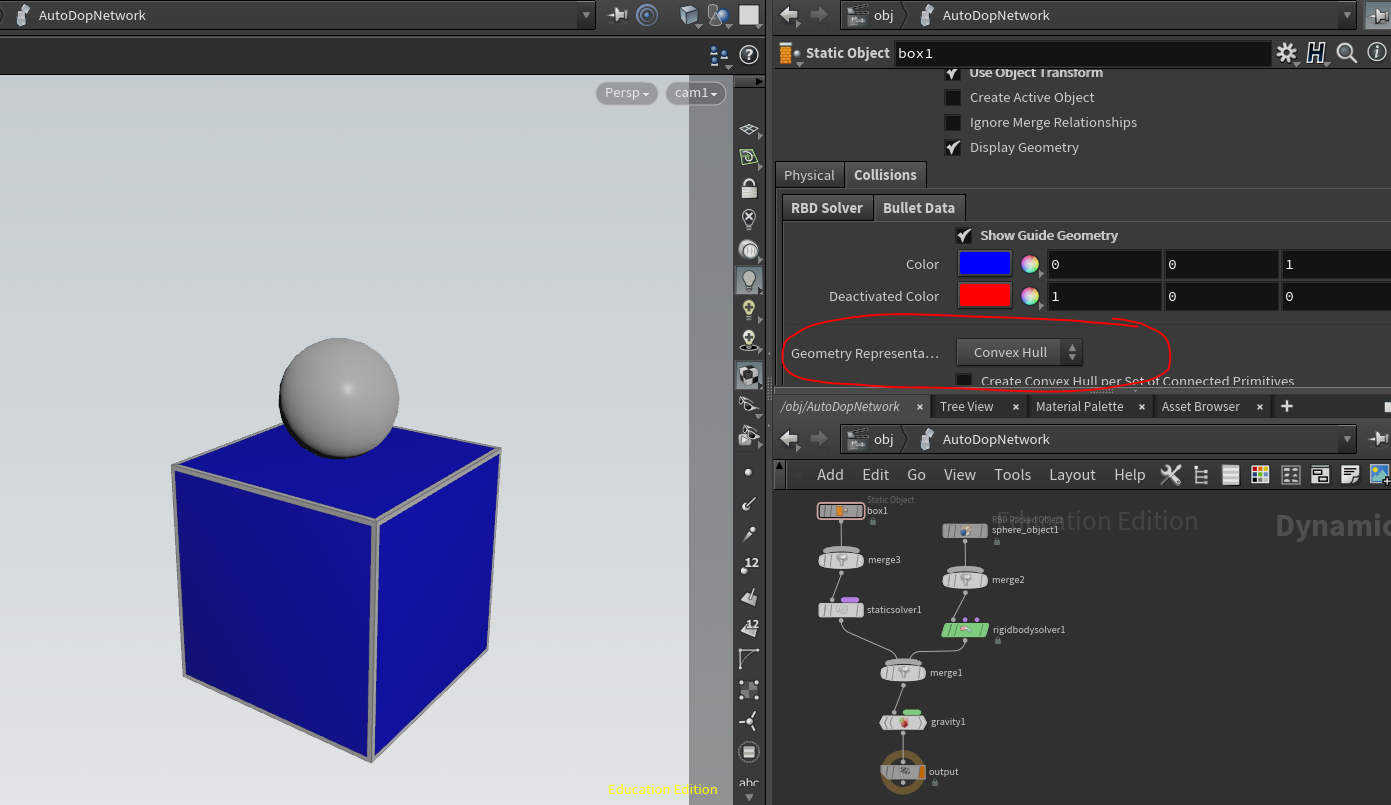Click the color palette icon in network toolbar
Image resolution: width=1391 pixels, height=805 pixels.
(x=1260, y=475)
